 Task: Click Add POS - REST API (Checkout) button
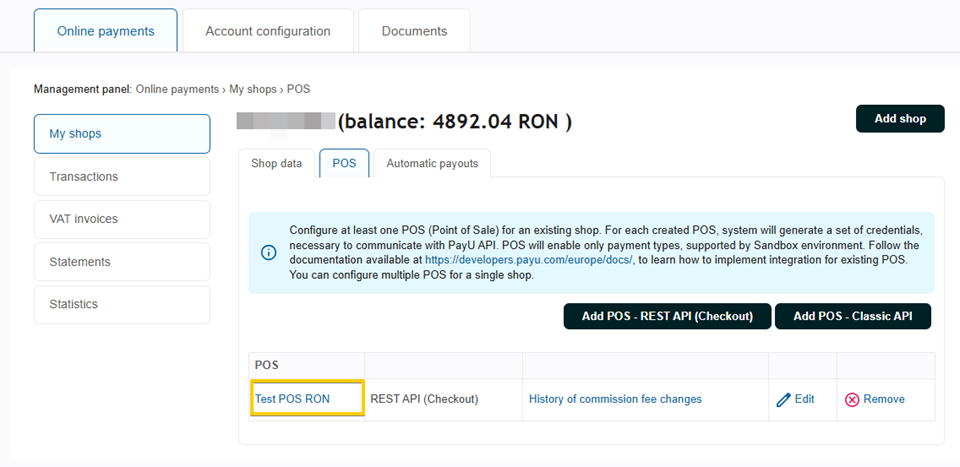[667, 316]
